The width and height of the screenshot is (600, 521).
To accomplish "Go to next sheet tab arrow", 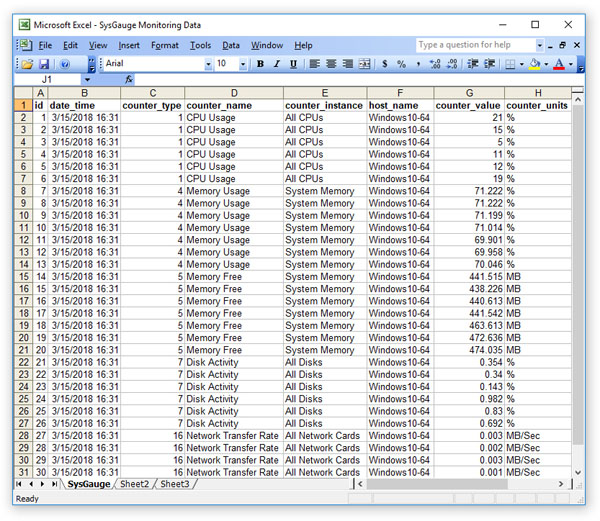I will (42, 484).
